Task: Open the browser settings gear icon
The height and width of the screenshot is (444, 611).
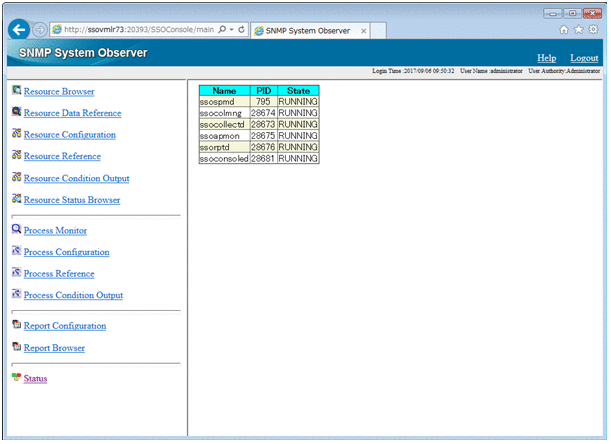Action: click(x=593, y=30)
